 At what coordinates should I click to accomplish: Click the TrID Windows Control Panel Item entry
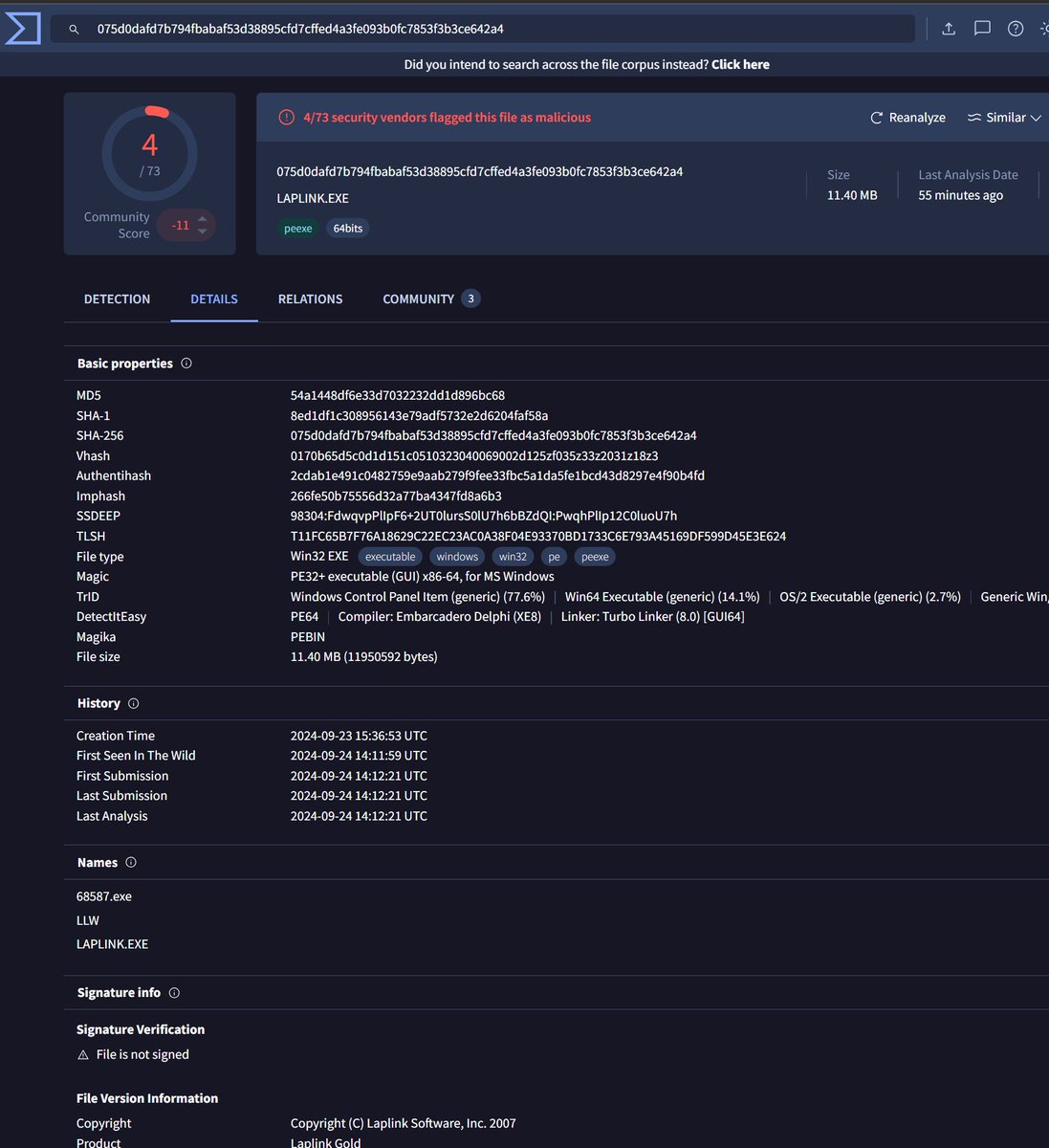point(418,597)
